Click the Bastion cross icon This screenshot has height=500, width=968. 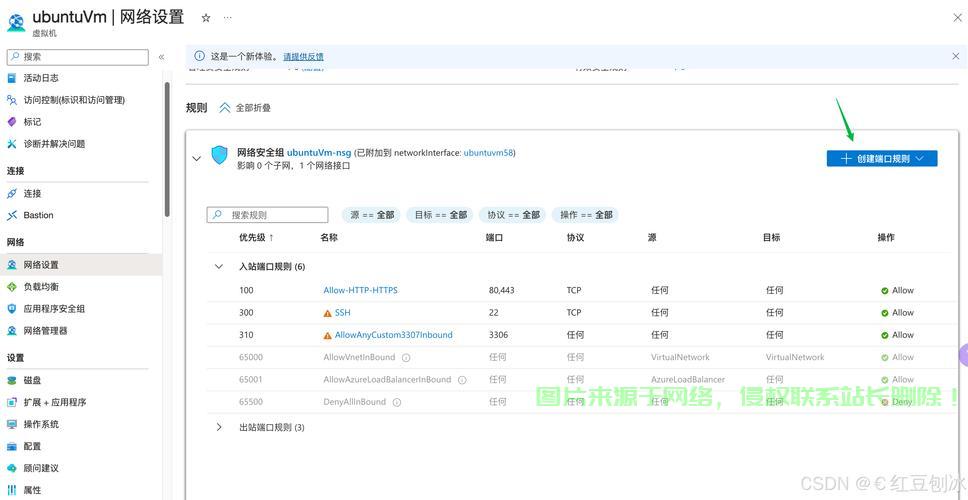tap(12, 215)
